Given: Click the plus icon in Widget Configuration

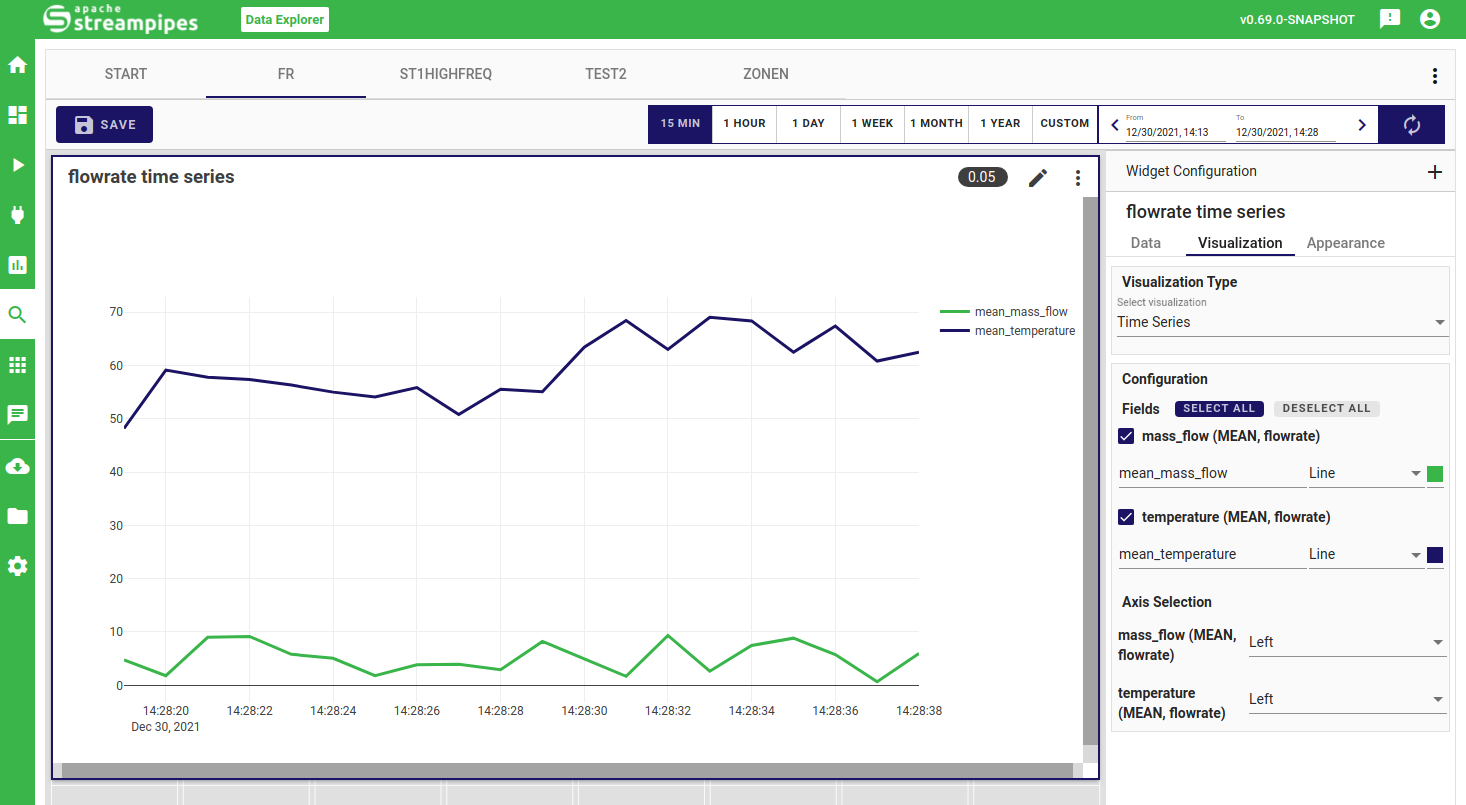Looking at the screenshot, I should pos(1434,172).
